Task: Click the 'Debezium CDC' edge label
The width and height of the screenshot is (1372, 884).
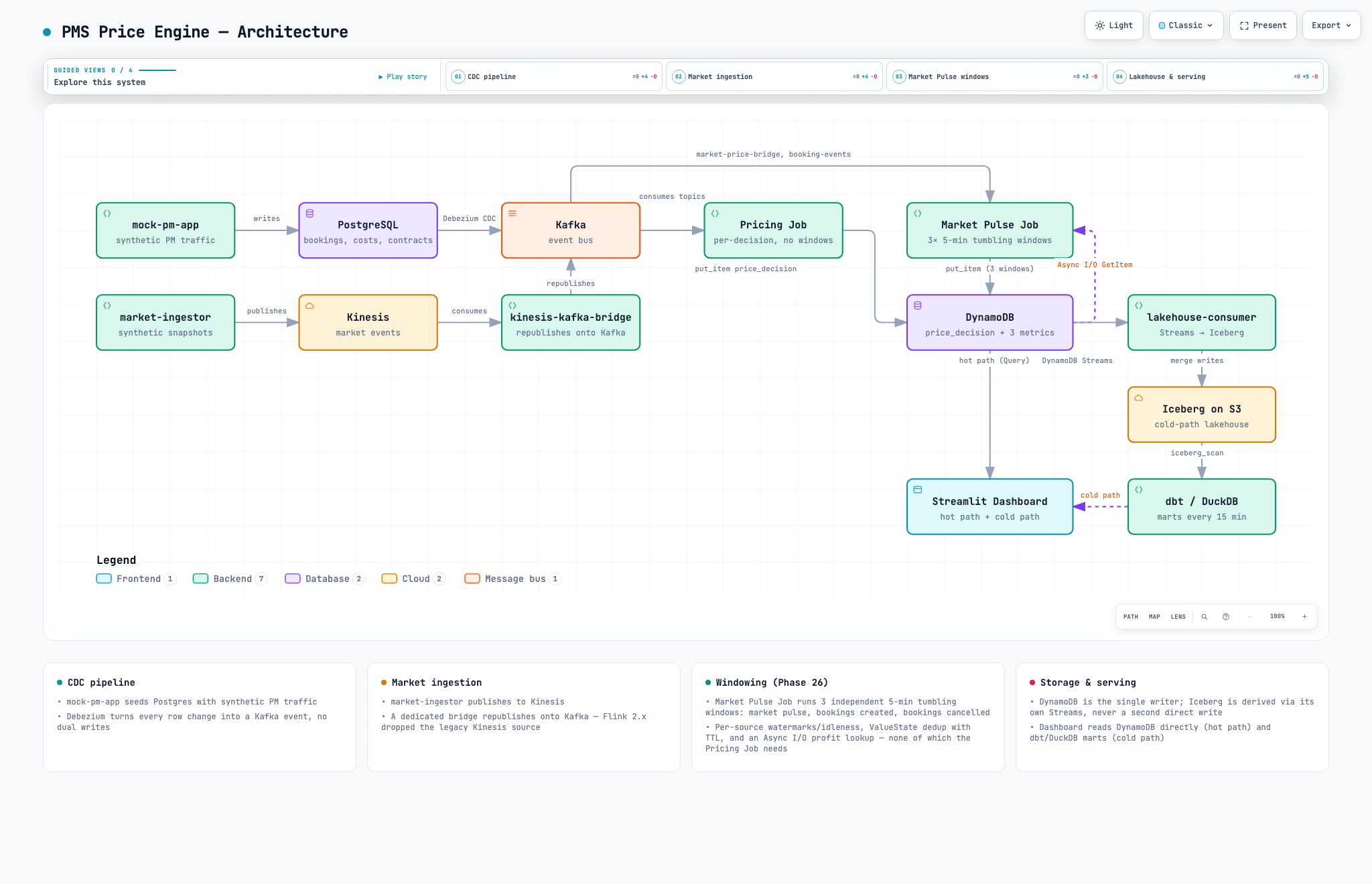Action: pos(470,219)
